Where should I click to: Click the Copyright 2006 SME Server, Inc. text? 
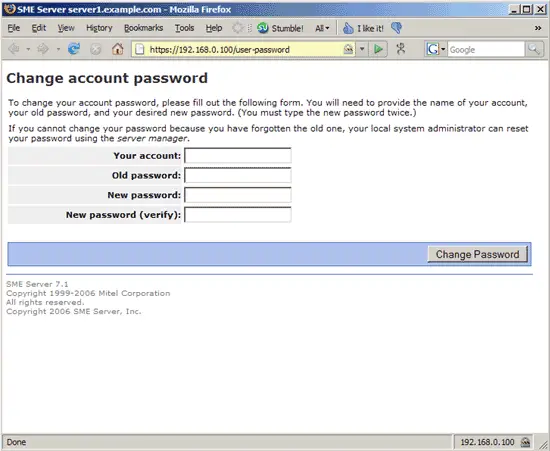[74, 311]
